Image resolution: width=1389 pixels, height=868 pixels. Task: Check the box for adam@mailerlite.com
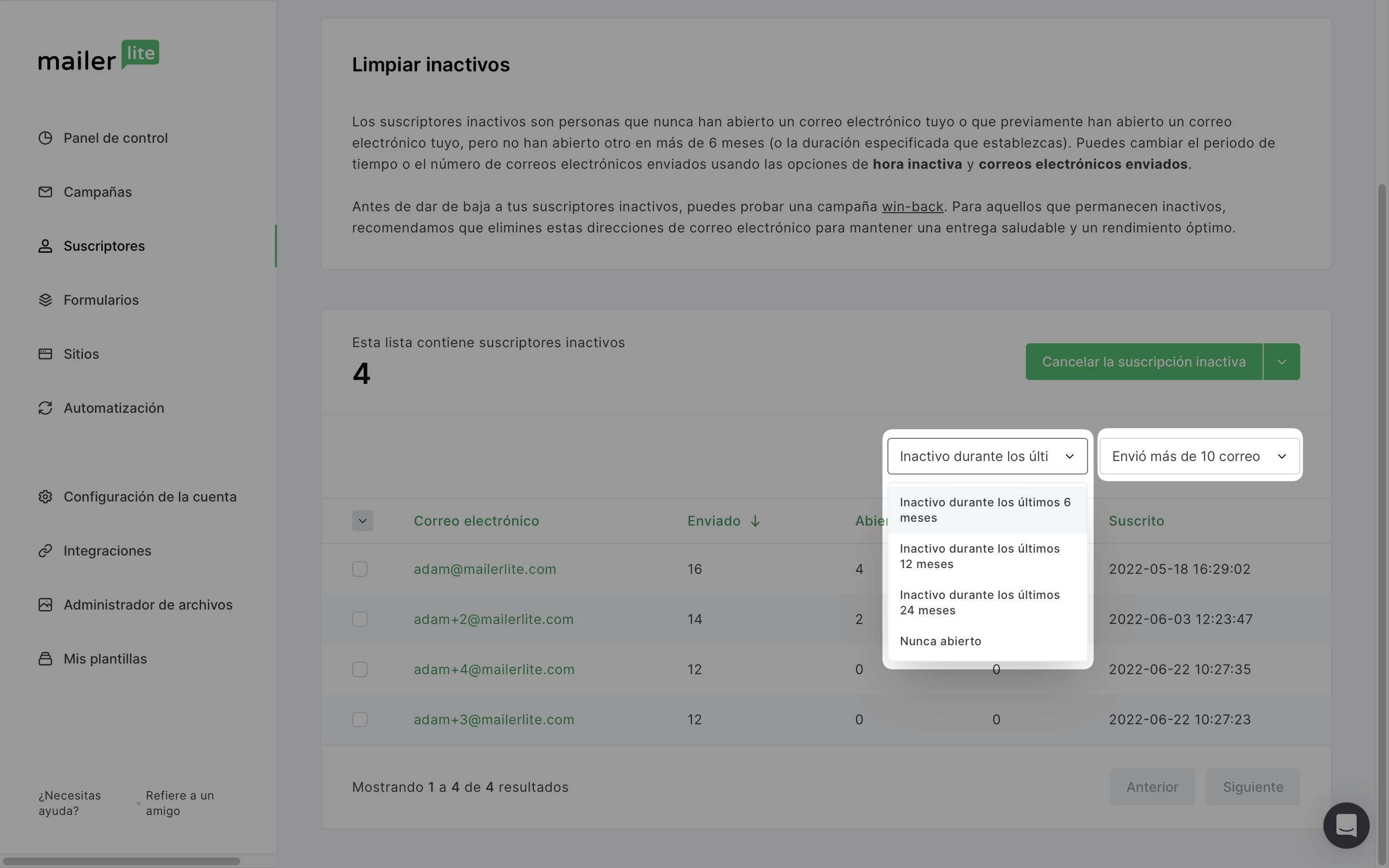click(x=360, y=569)
